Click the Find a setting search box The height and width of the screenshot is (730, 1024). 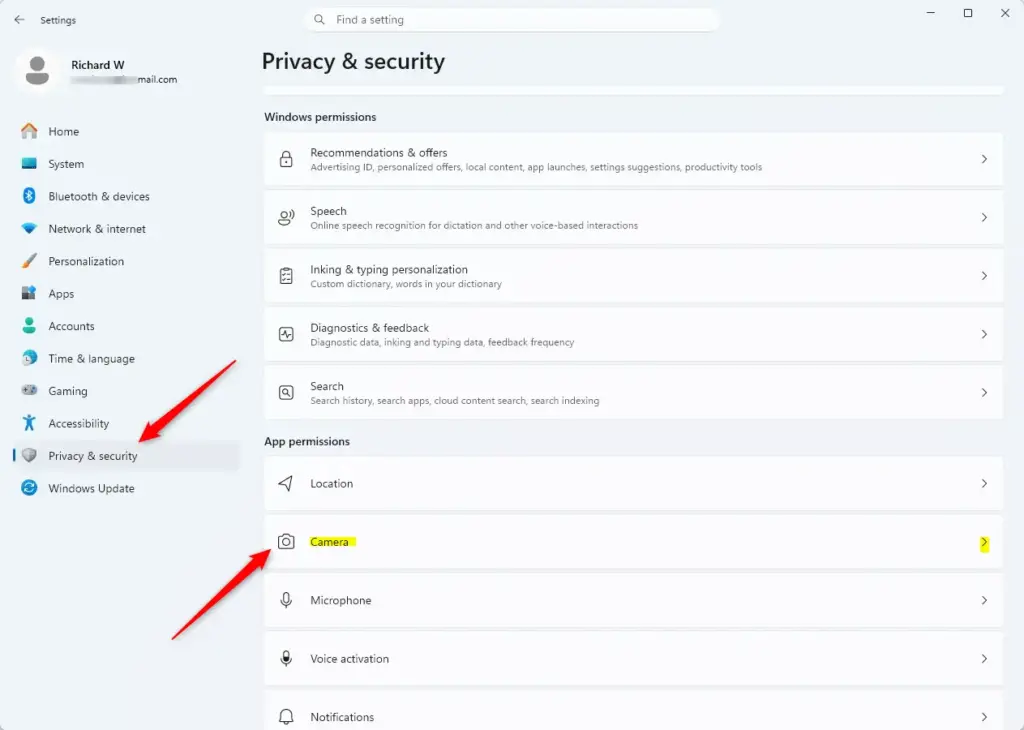point(512,20)
